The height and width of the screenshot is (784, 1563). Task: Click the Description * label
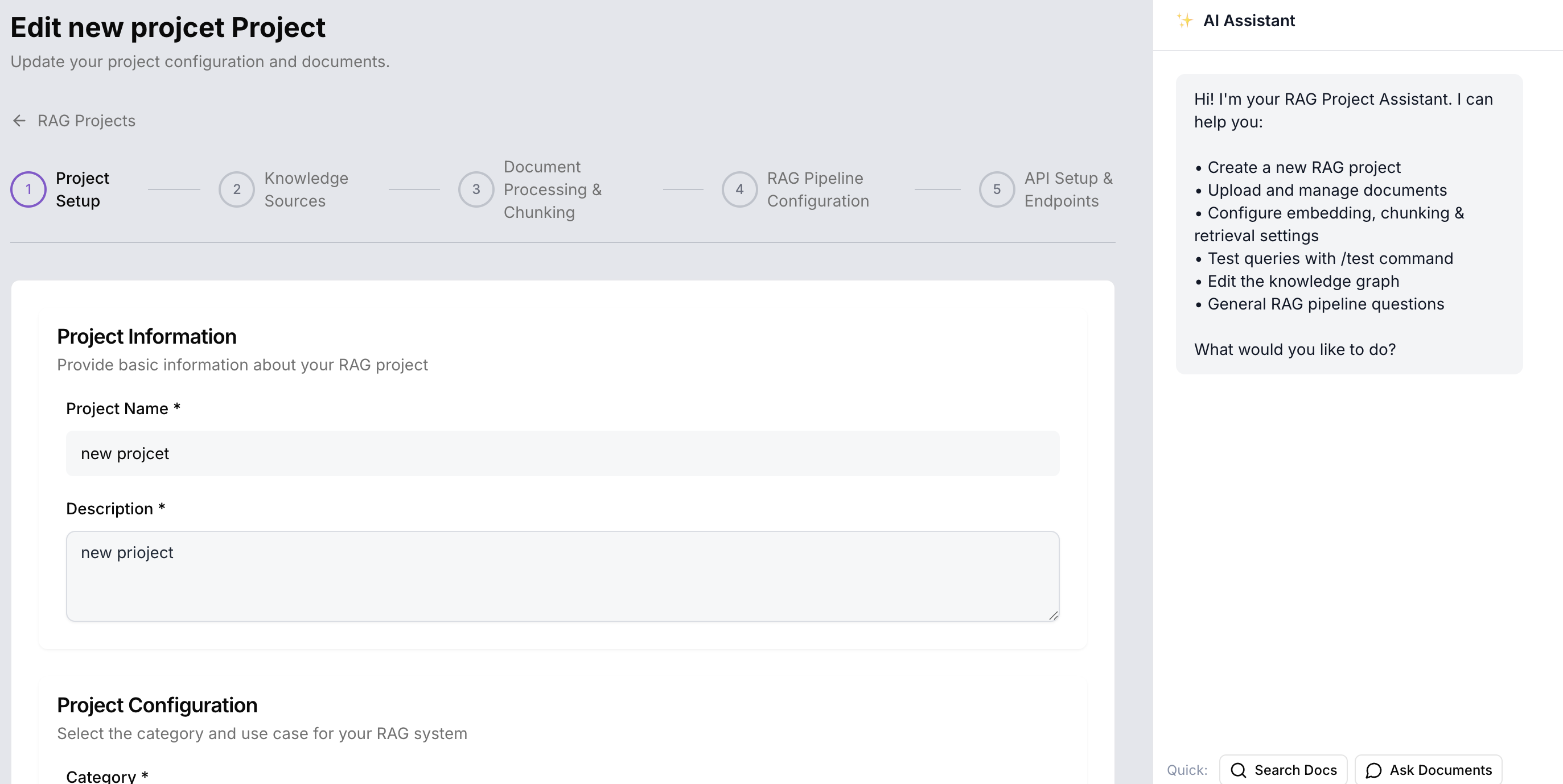(116, 509)
